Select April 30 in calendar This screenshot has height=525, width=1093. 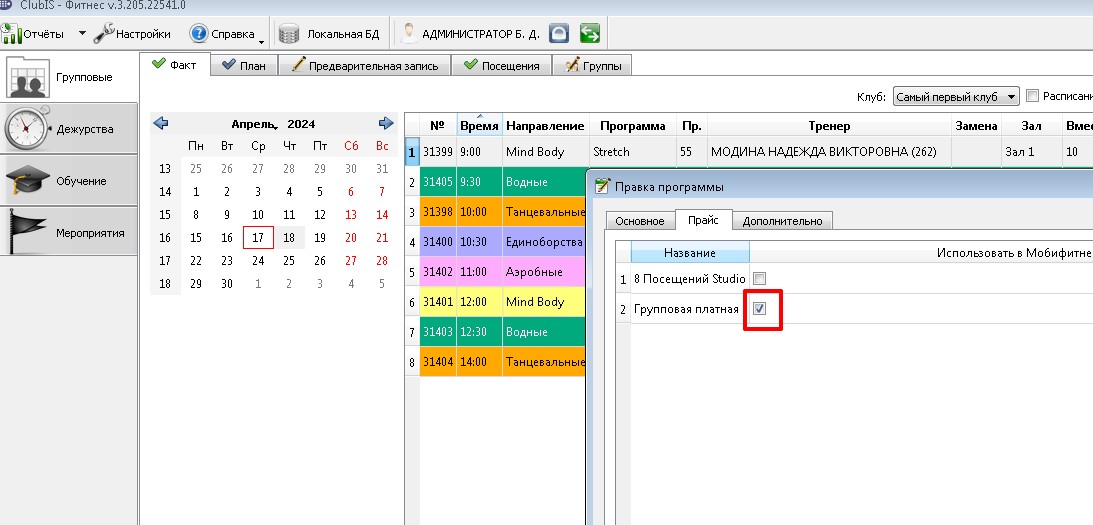coord(227,284)
